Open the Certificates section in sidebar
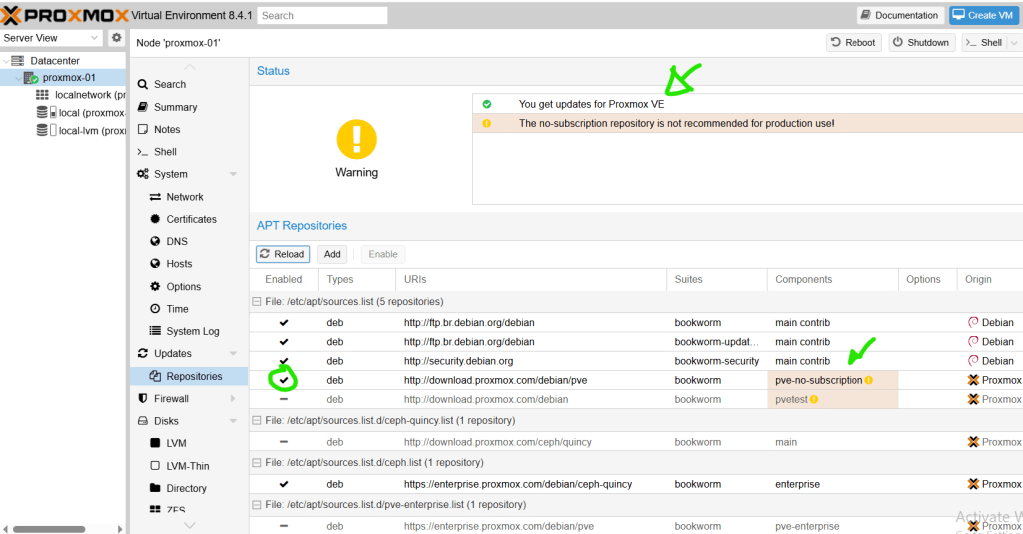This screenshot has height=534, width=1023. tap(191, 219)
